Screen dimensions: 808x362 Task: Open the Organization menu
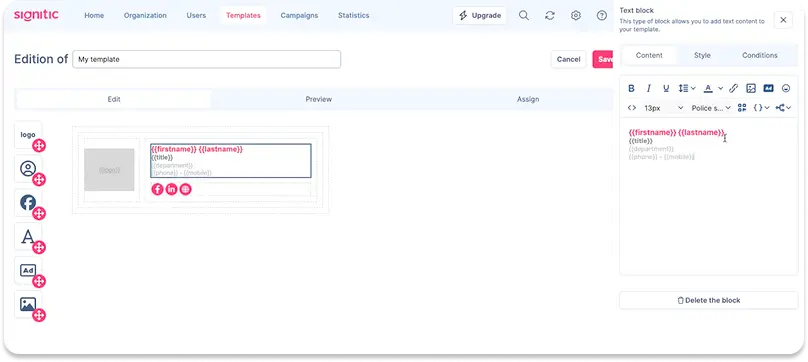point(145,15)
